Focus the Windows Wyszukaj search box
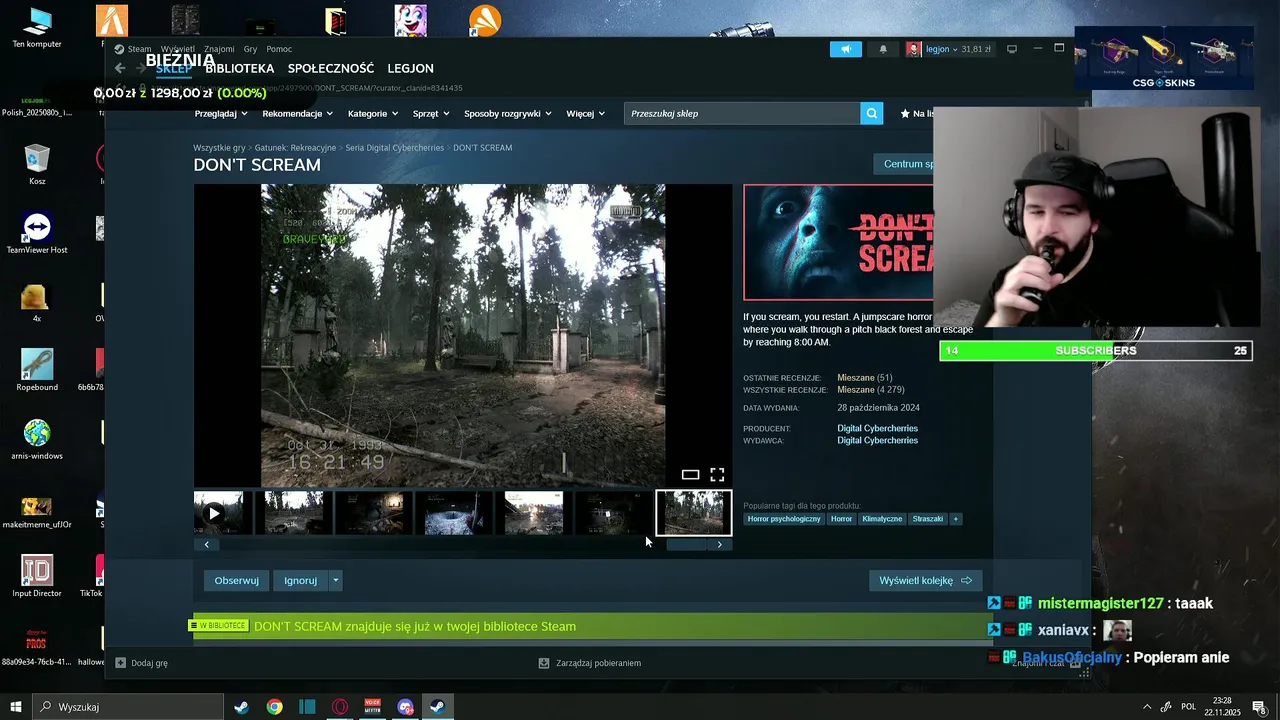 click(x=128, y=707)
